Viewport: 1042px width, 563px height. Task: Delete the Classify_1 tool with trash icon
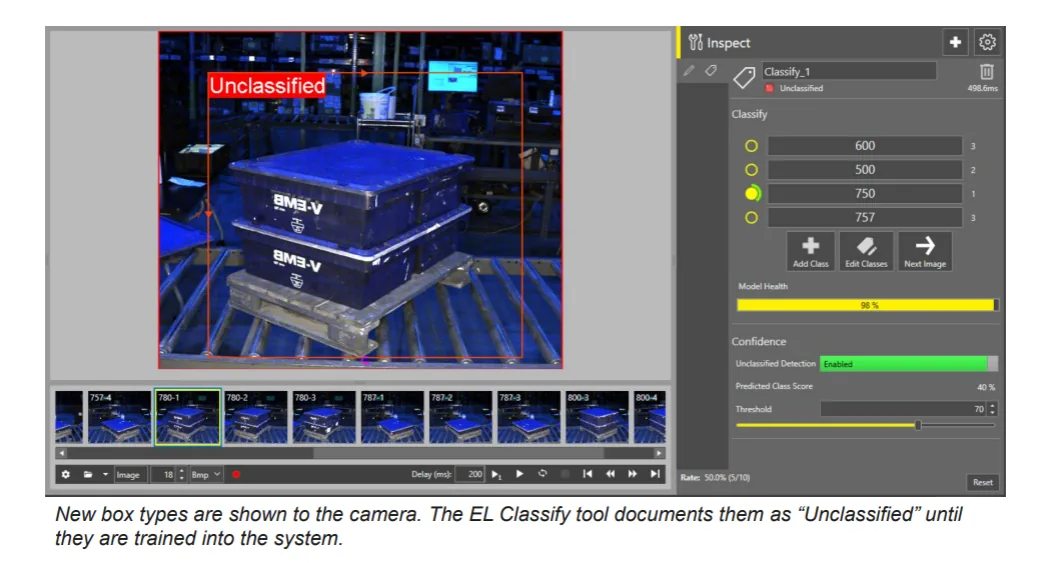tap(987, 71)
